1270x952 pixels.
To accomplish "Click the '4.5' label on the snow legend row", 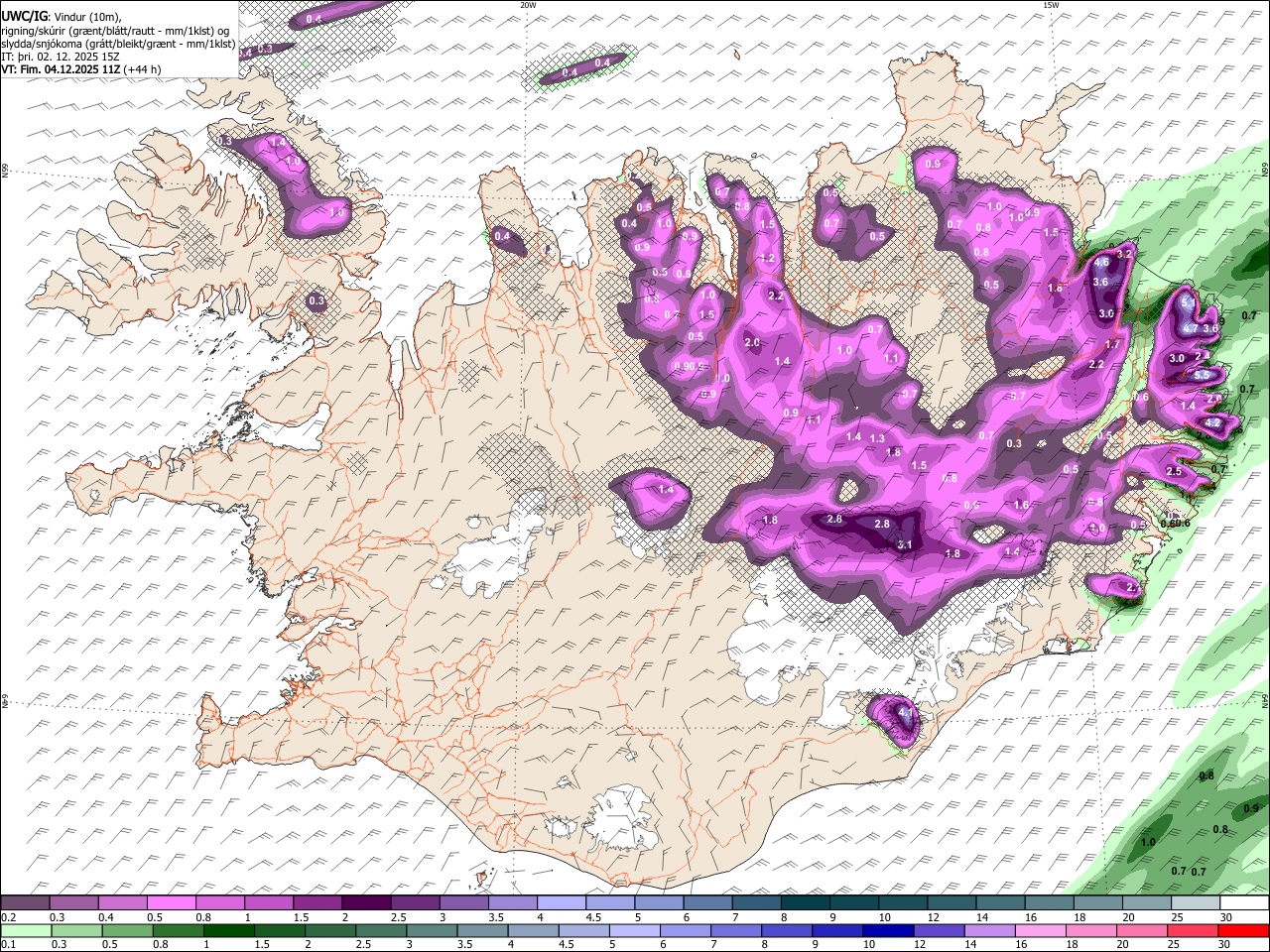I will 593,917.
